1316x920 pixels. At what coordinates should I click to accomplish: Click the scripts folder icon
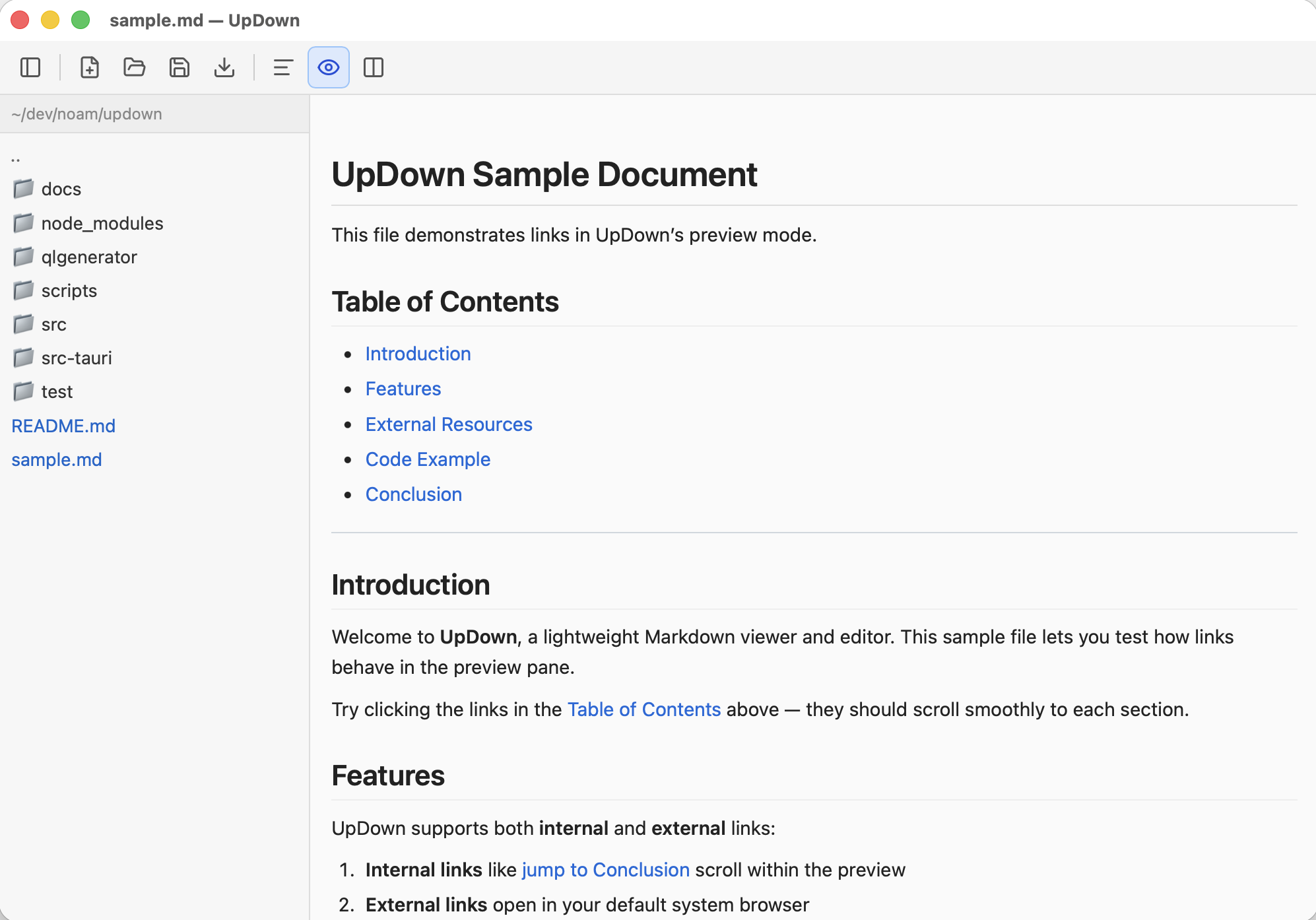pos(23,290)
